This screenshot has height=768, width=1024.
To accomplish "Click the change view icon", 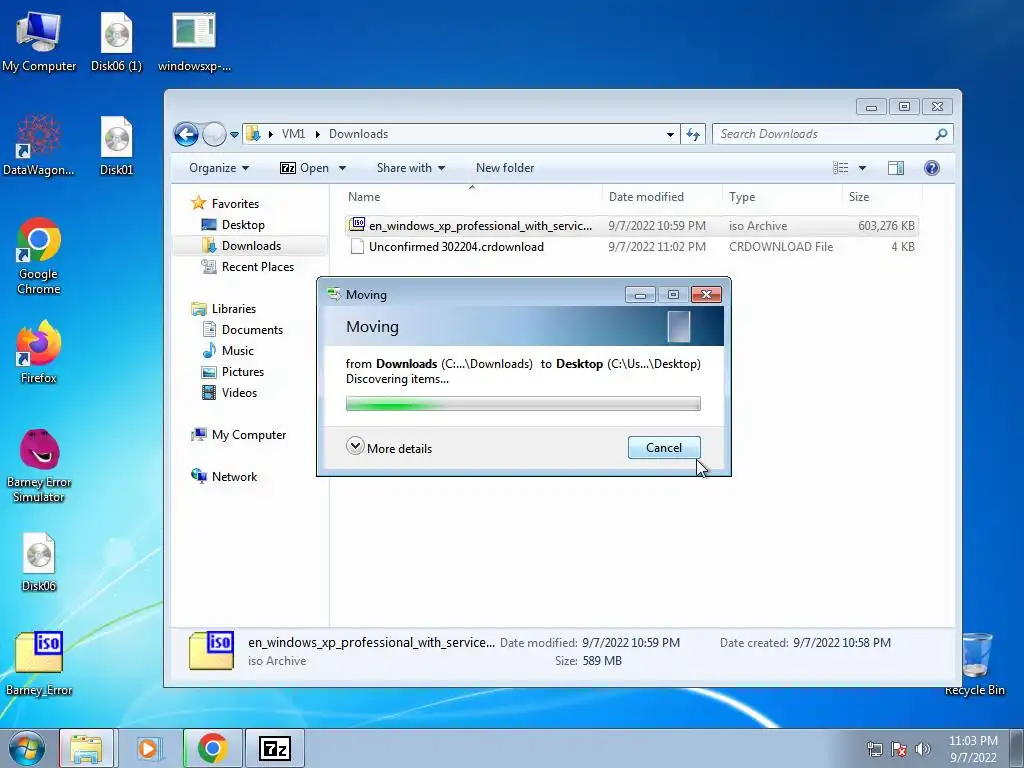I will tap(841, 168).
